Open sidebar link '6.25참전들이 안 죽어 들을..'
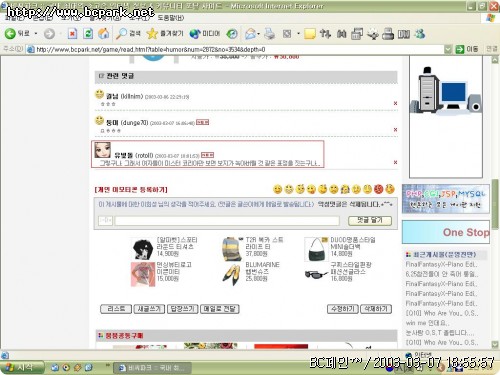500x375 pixels. (x=442, y=274)
